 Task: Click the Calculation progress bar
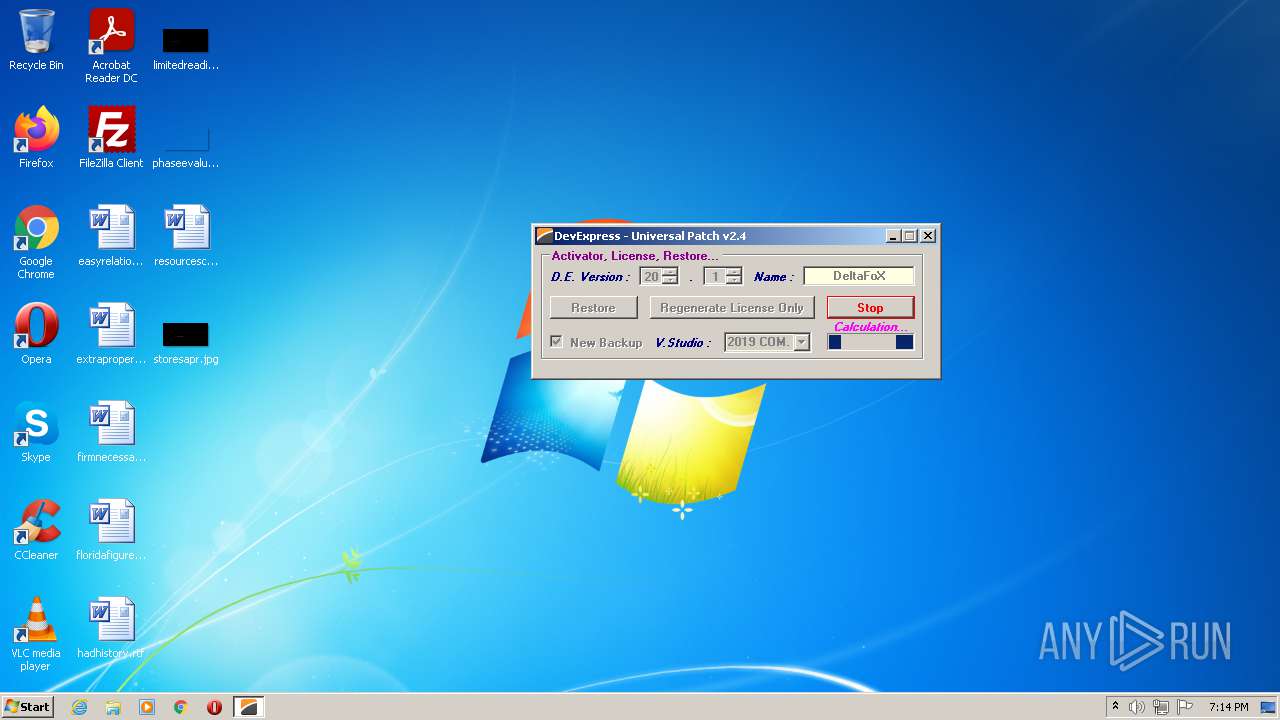pos(871,342)
